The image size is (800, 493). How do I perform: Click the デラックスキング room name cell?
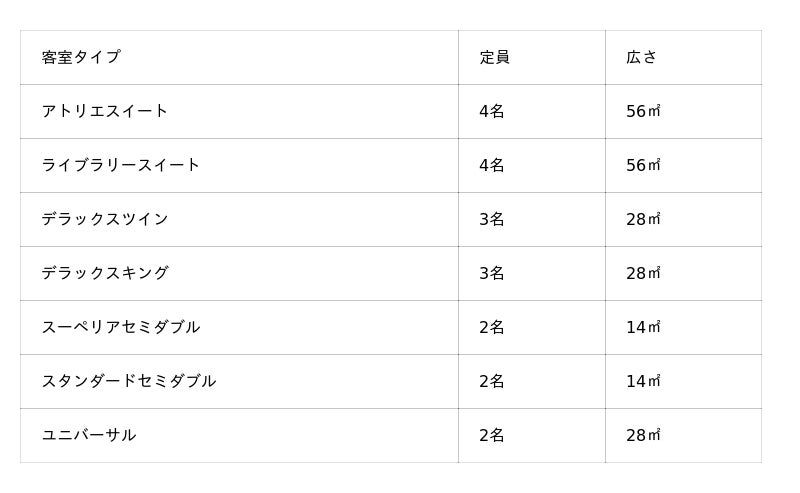click(105, 273)
